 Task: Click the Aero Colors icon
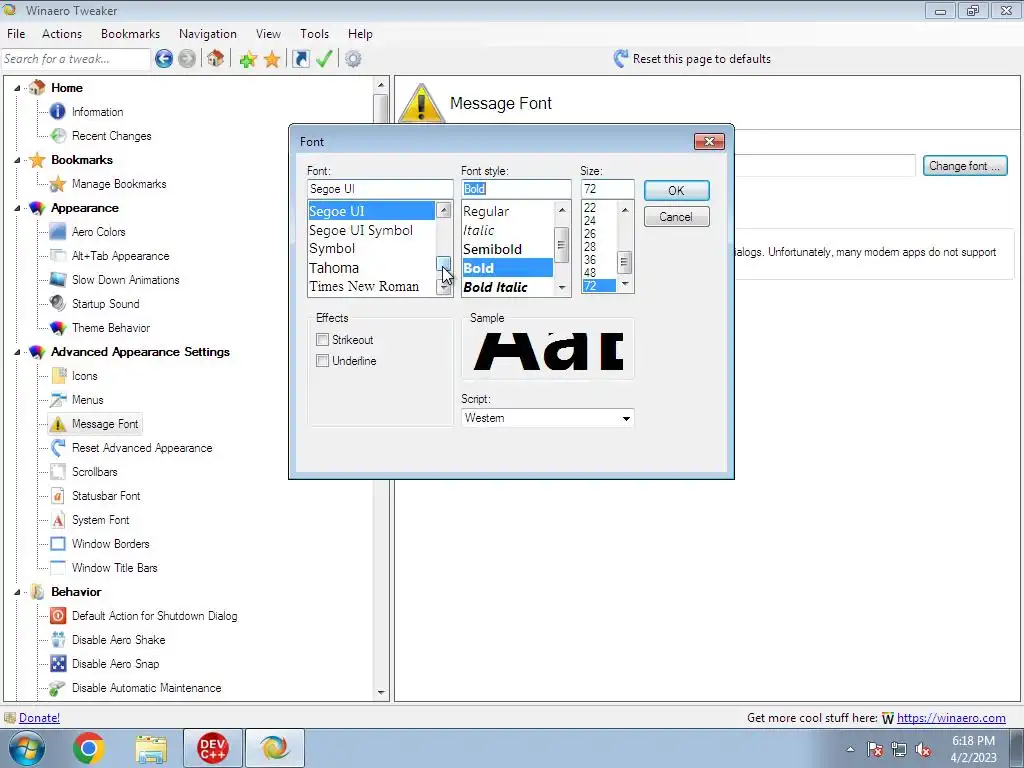click(57, 232)
